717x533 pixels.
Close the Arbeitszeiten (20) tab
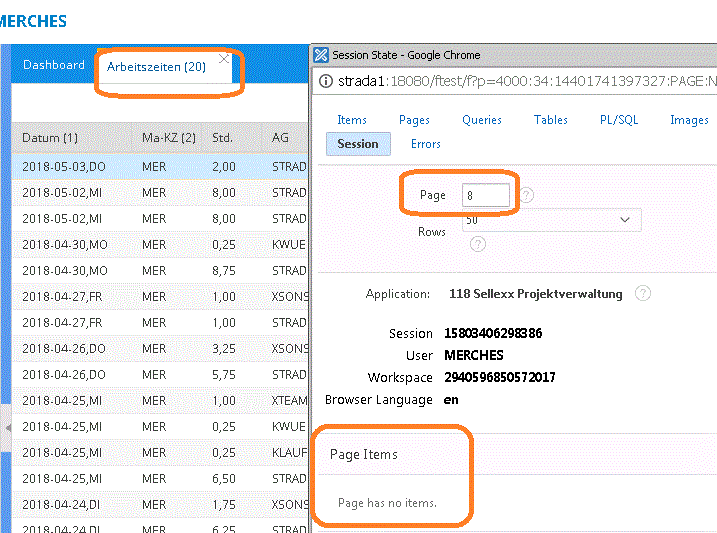click(x=224, y=59)
